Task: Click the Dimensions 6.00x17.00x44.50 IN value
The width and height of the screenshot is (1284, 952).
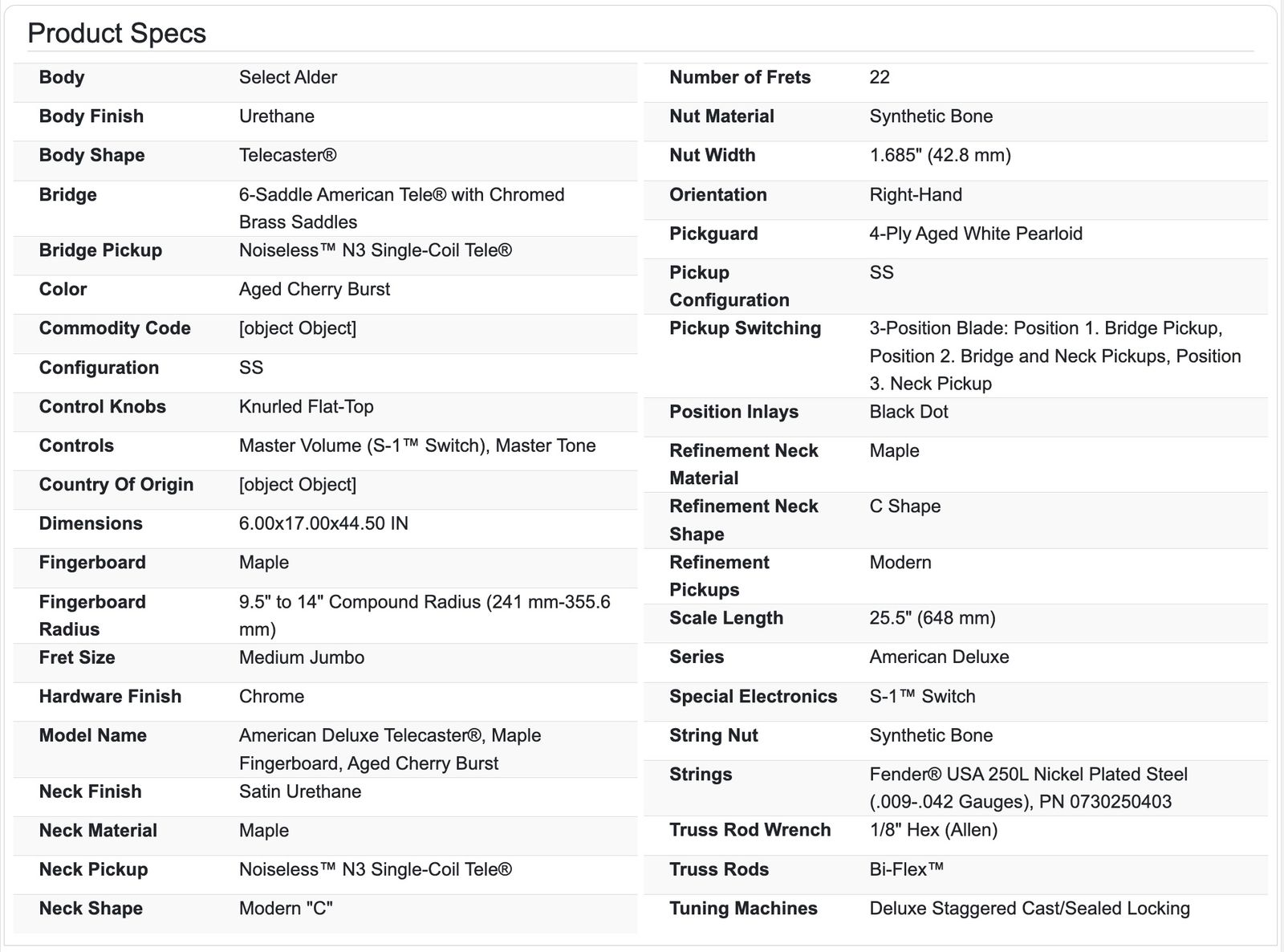Action: 323,523
